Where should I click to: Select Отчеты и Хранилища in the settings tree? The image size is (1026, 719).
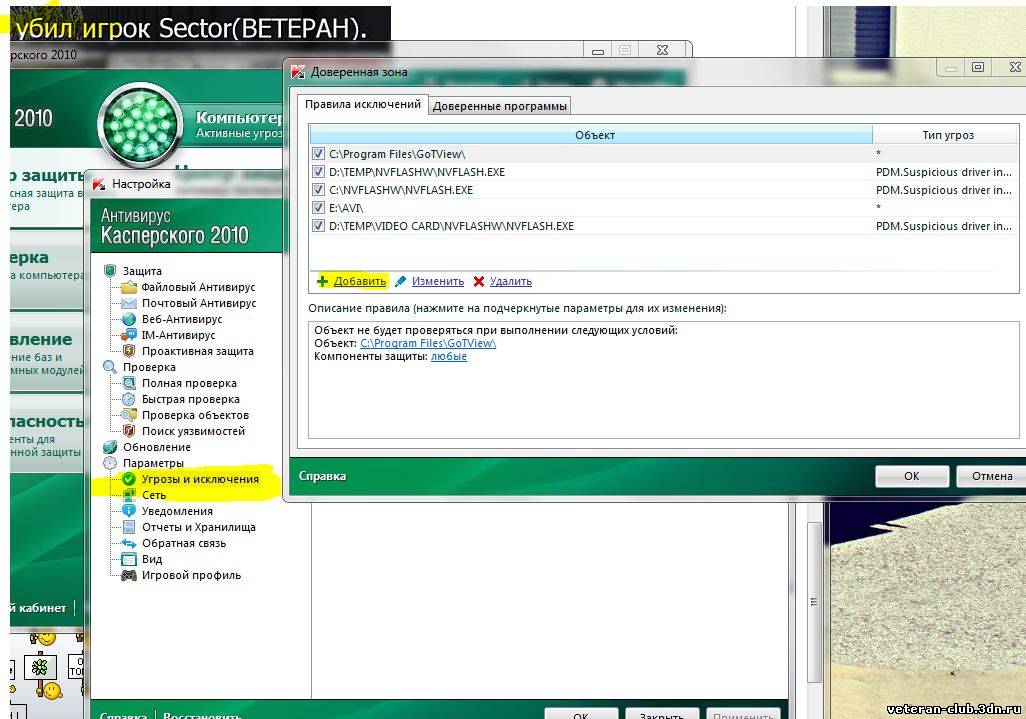pyautogui.click(x=199, y=527)
